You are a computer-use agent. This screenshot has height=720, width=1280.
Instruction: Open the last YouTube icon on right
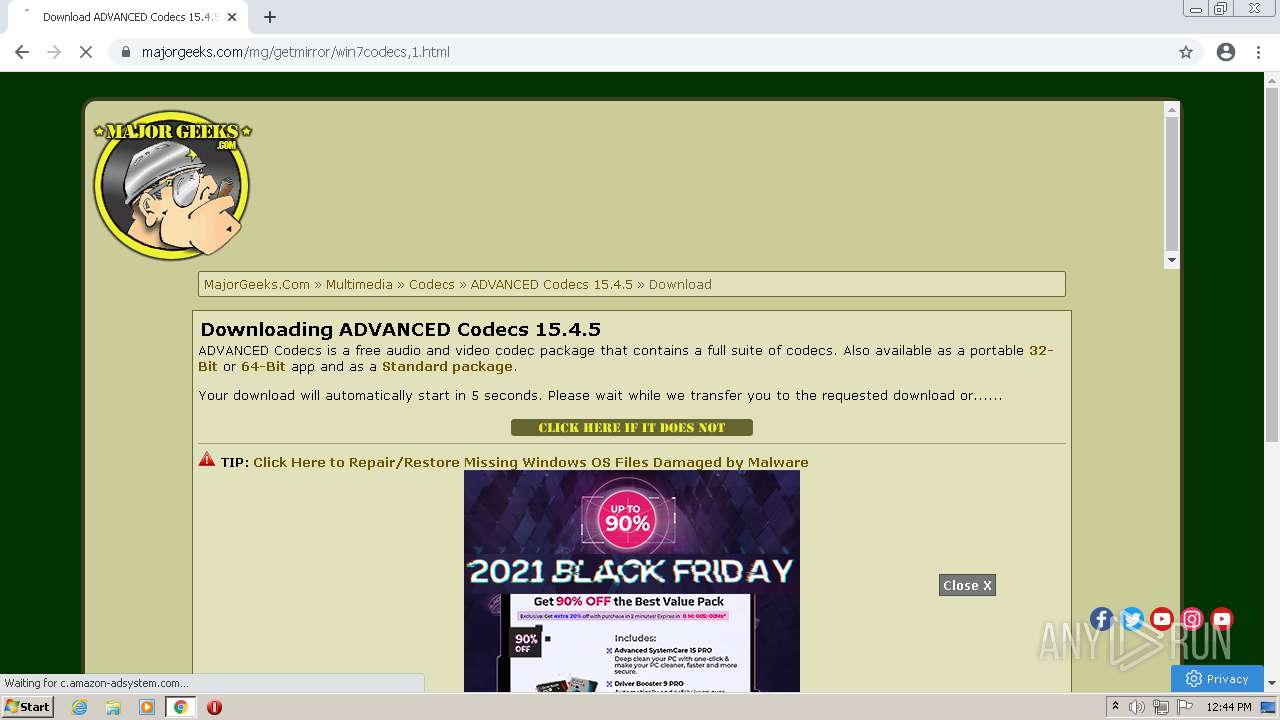click(1222, 619)
